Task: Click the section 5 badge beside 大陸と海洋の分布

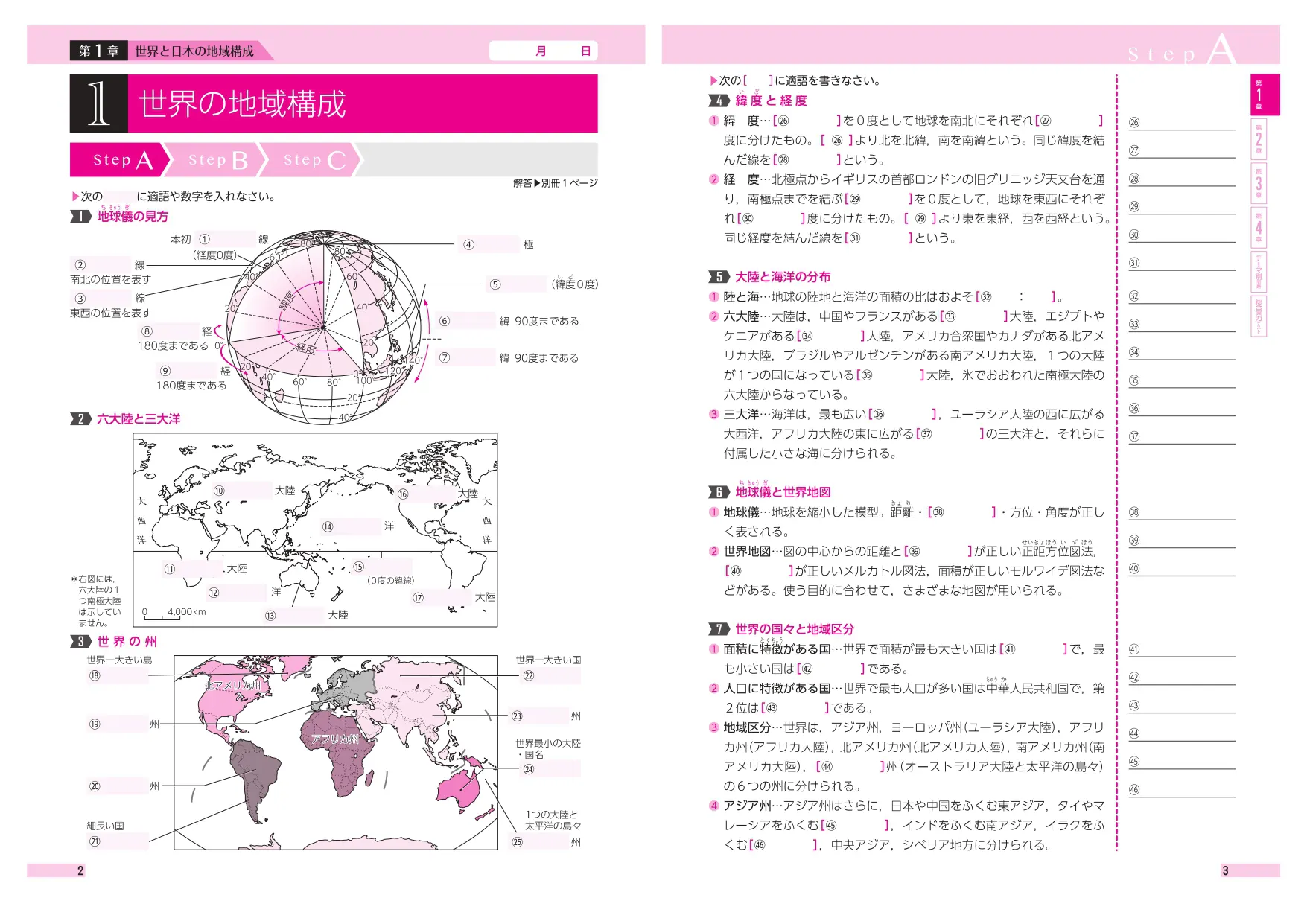Action: [719, 277]
